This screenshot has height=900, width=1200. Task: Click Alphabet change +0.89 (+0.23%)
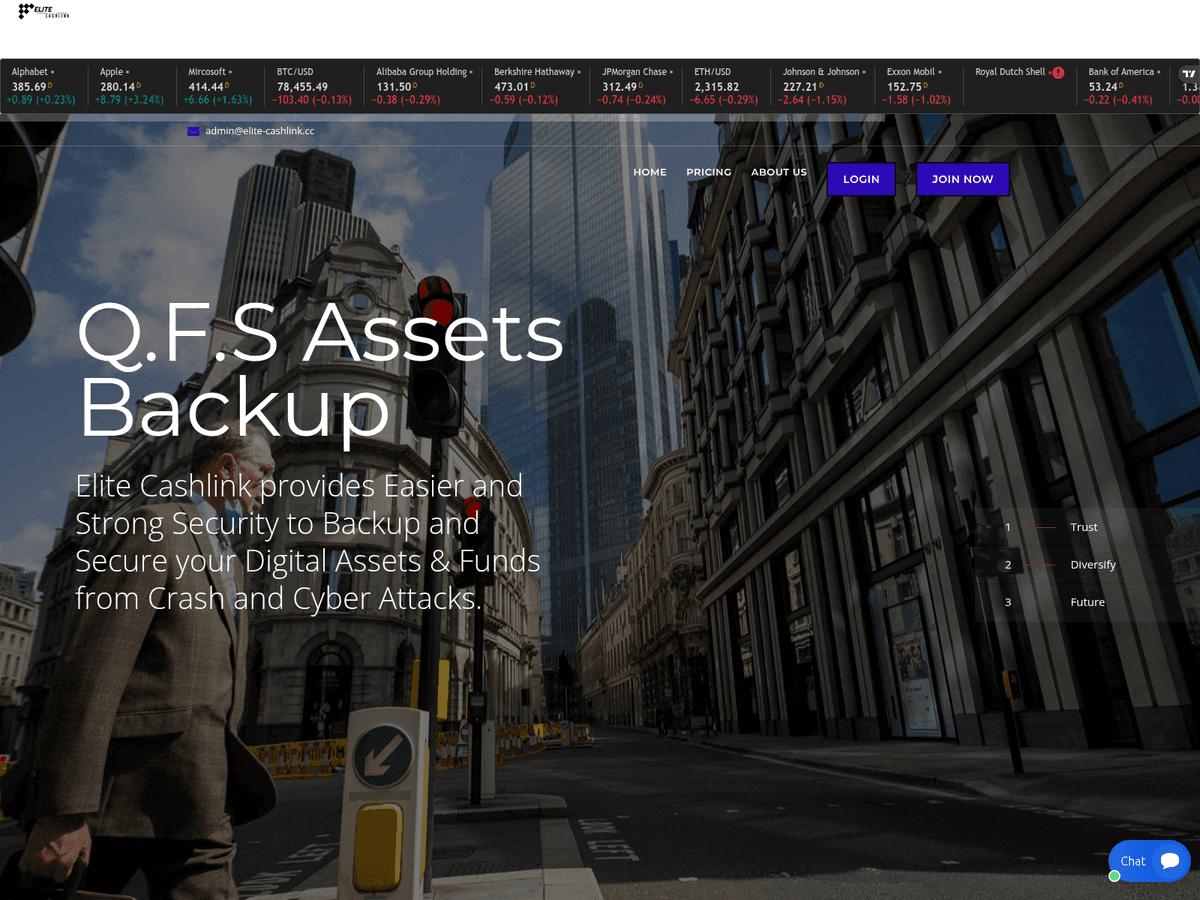41,100
